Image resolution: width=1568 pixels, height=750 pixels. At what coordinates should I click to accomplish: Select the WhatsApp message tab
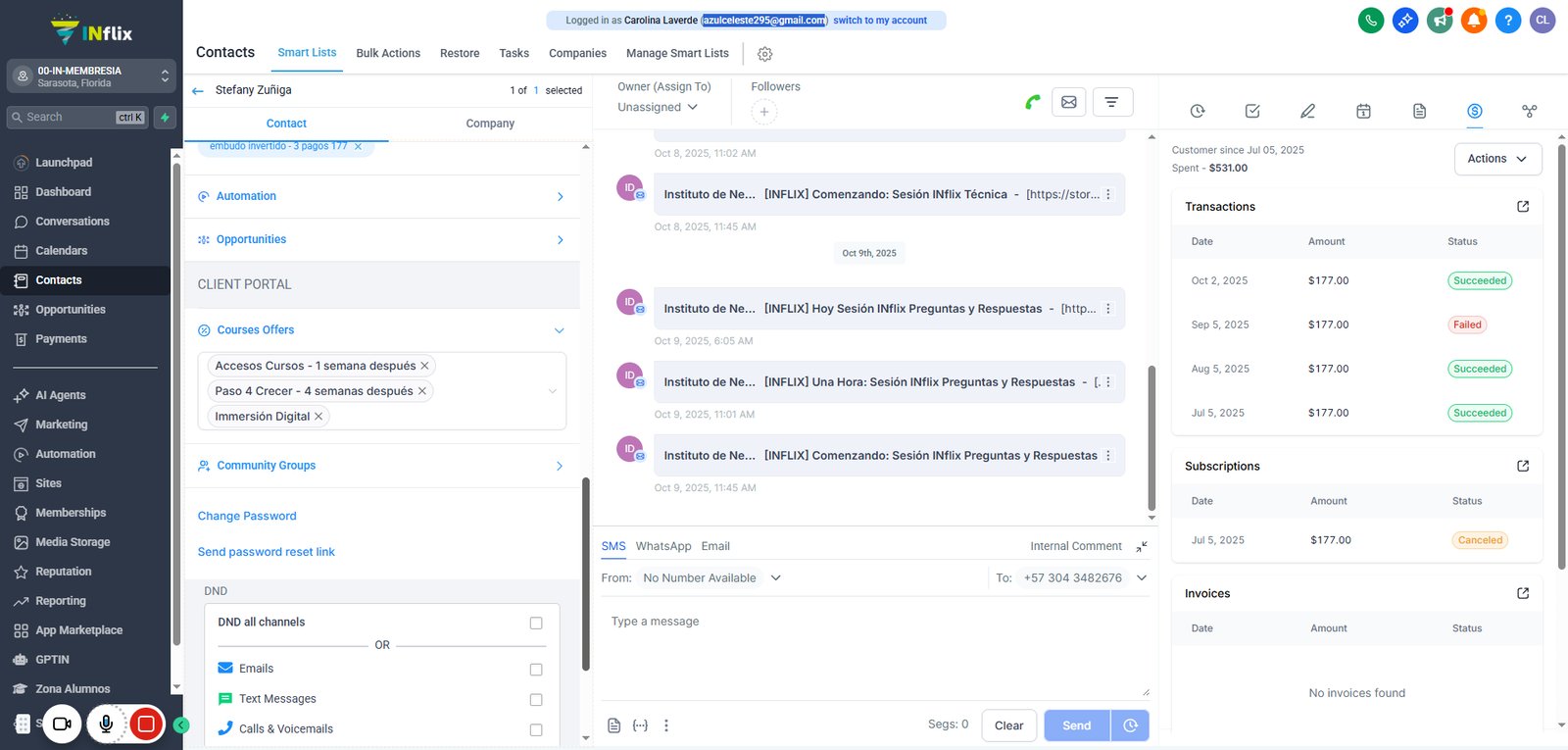point(663,546)
